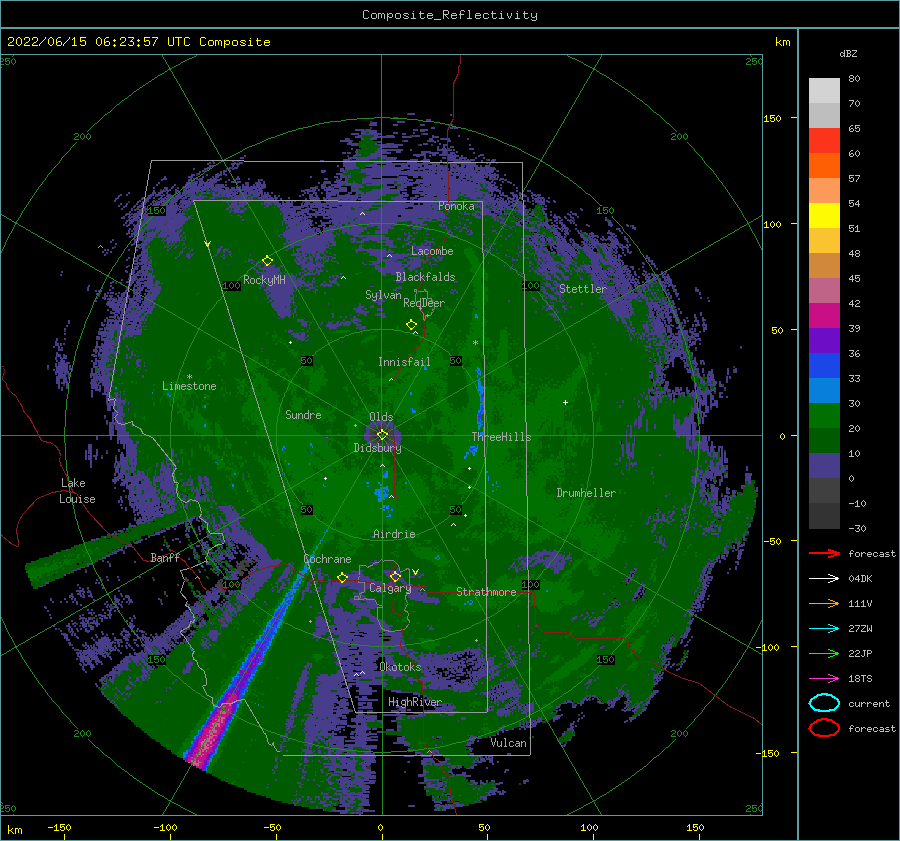Select the white 04DK arrow legend entry

tap(824, 578)
